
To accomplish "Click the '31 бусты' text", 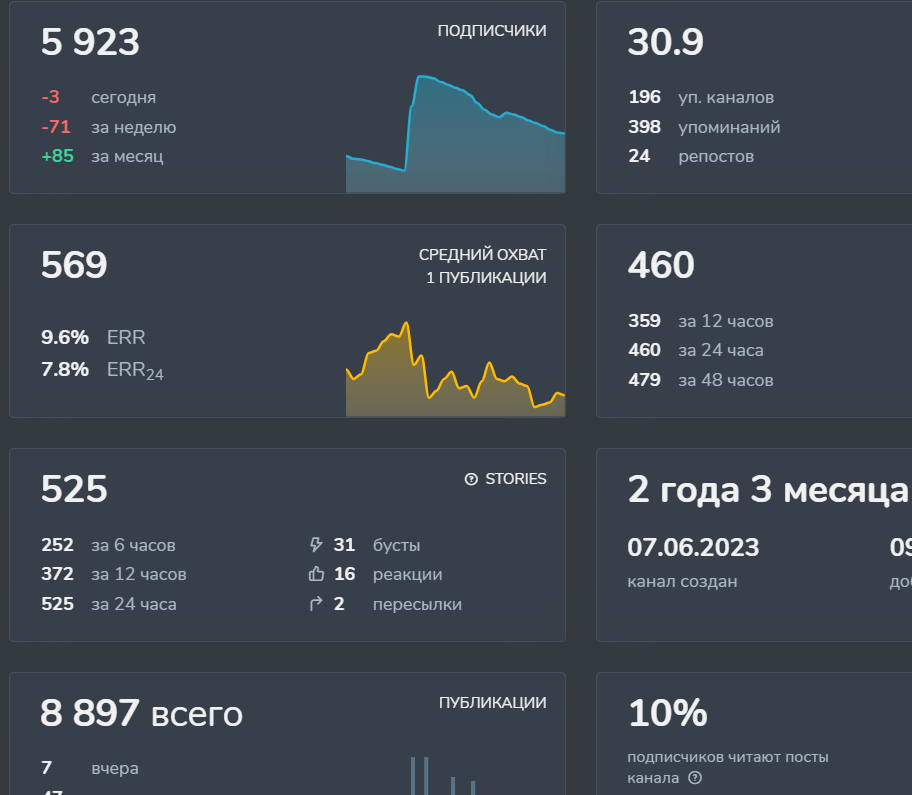I will 376,545.
